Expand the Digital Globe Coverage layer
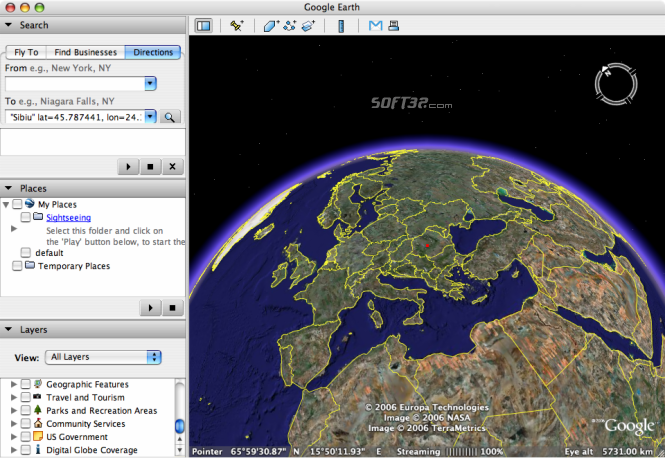The height and width of the screenshot is (458, 665). coord(14,450)
